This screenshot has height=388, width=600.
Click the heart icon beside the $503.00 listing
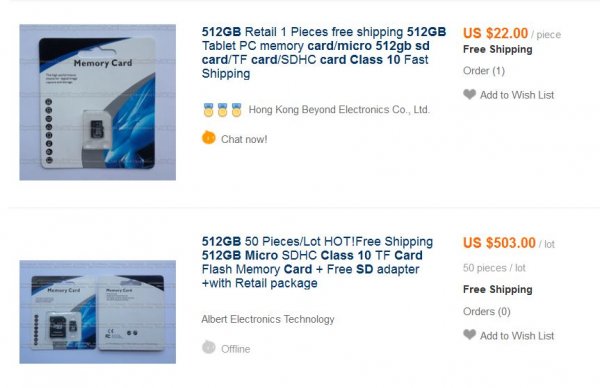[x=470, y=335]
